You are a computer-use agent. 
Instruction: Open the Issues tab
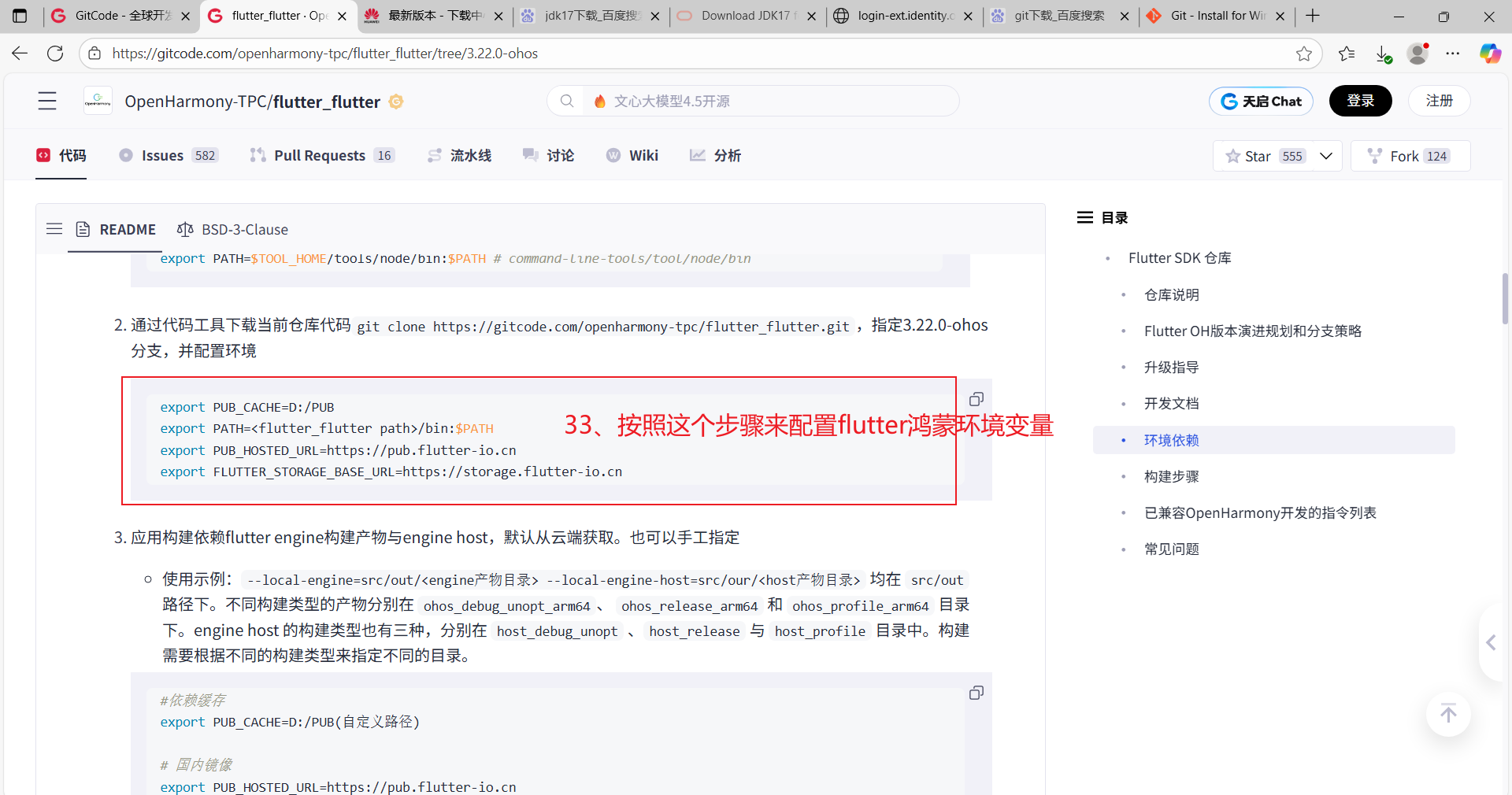click(x=169, y=155)
